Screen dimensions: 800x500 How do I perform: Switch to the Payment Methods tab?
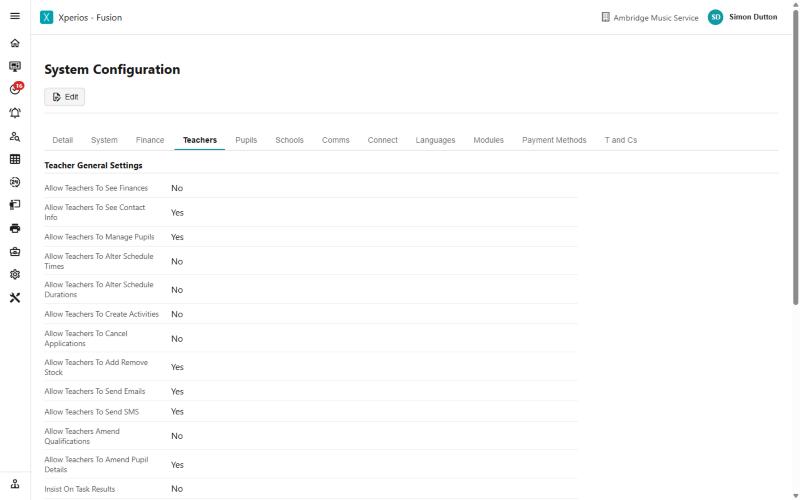554,140
